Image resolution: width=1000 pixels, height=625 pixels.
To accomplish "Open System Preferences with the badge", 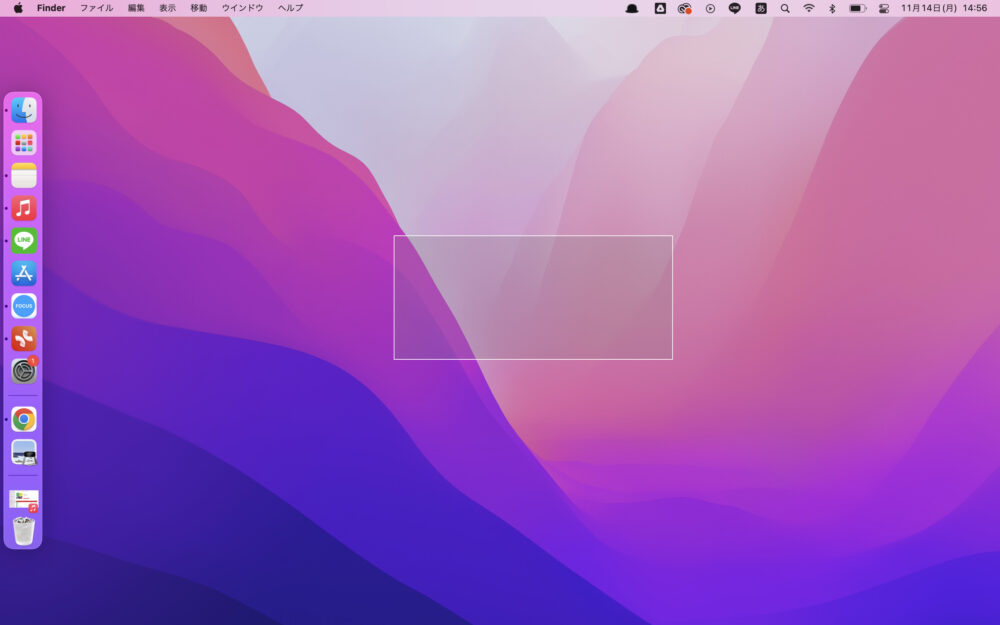I will 24,371.
